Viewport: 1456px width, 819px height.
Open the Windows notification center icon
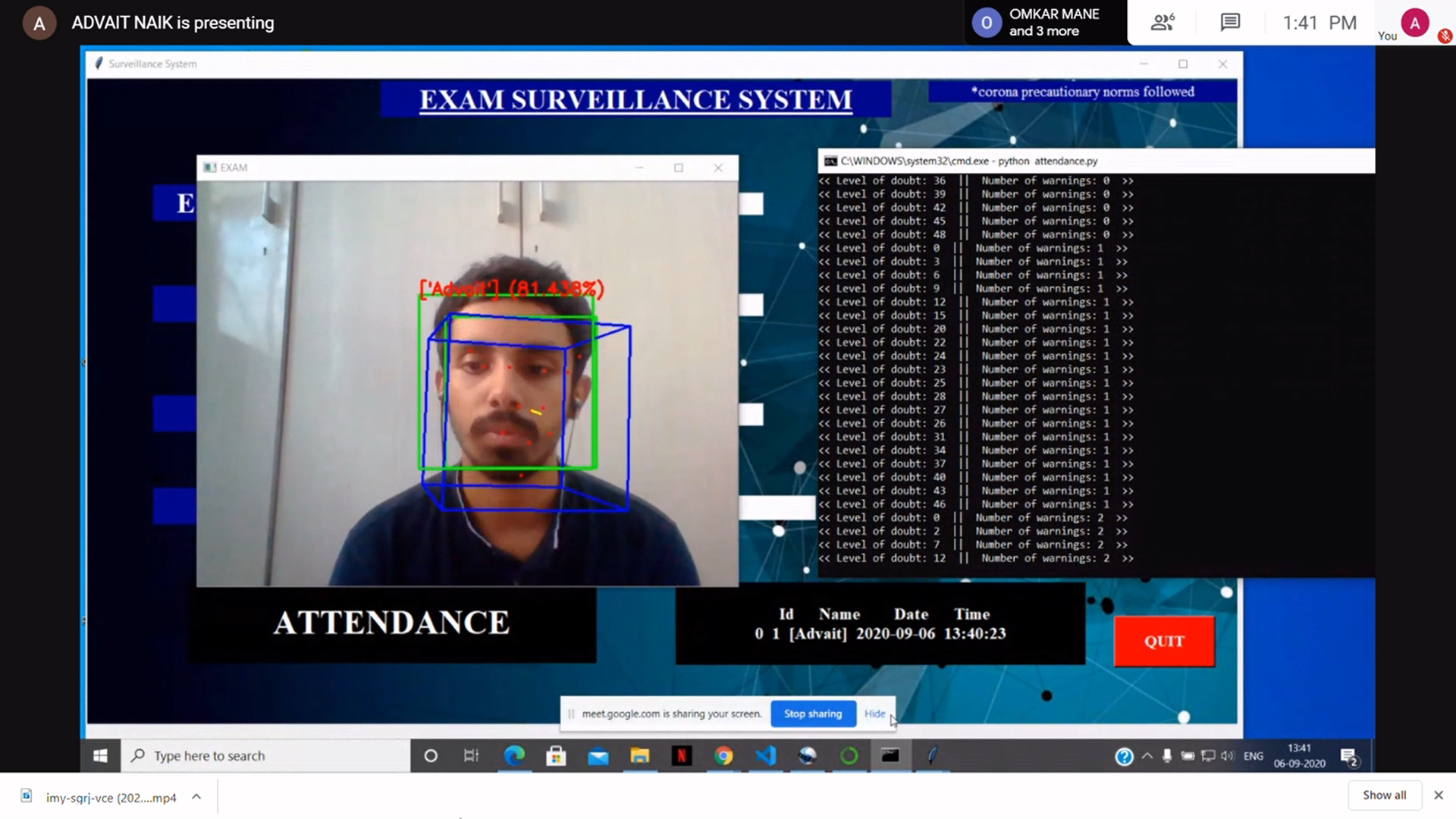(1348, 756)
